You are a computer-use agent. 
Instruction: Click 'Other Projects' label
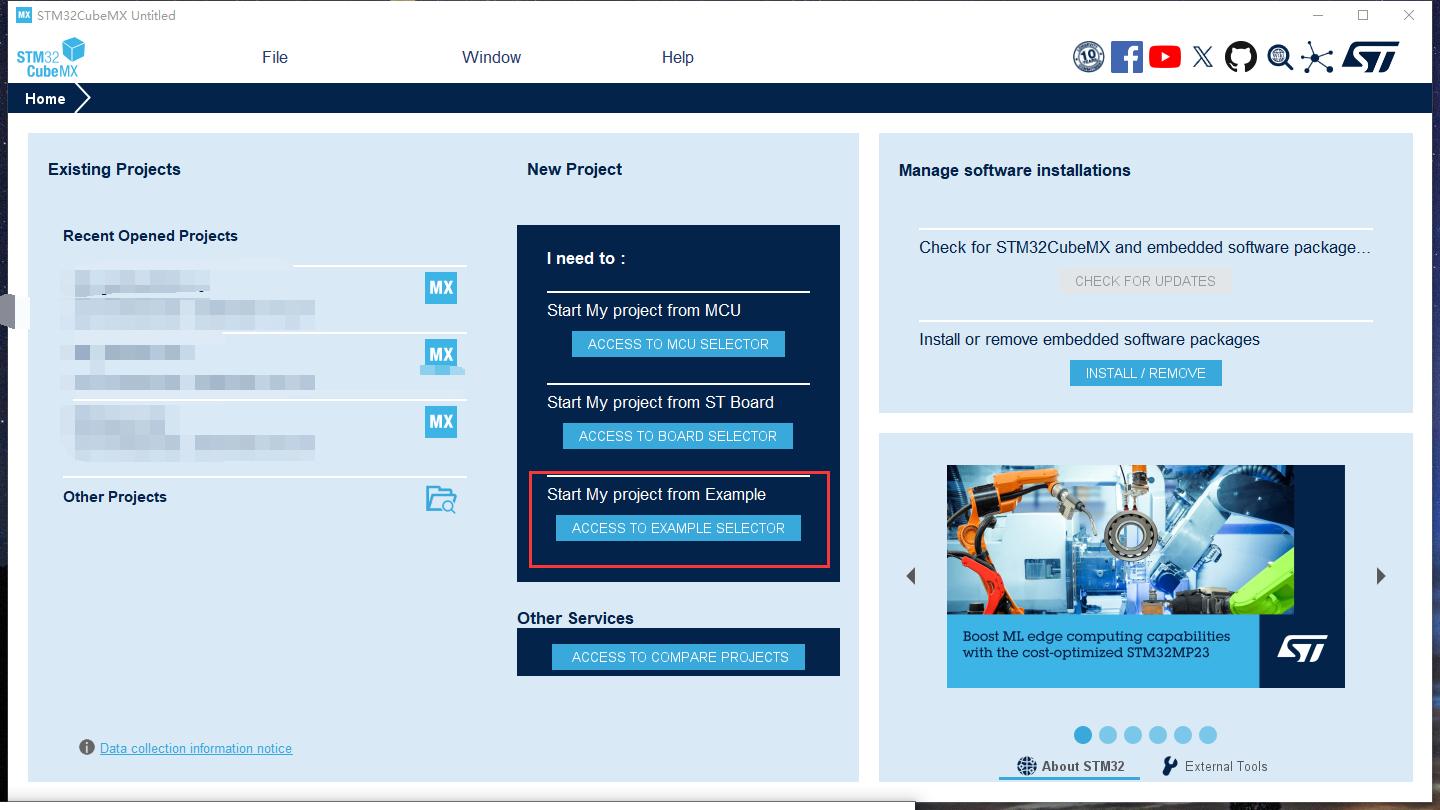(115, 497)
